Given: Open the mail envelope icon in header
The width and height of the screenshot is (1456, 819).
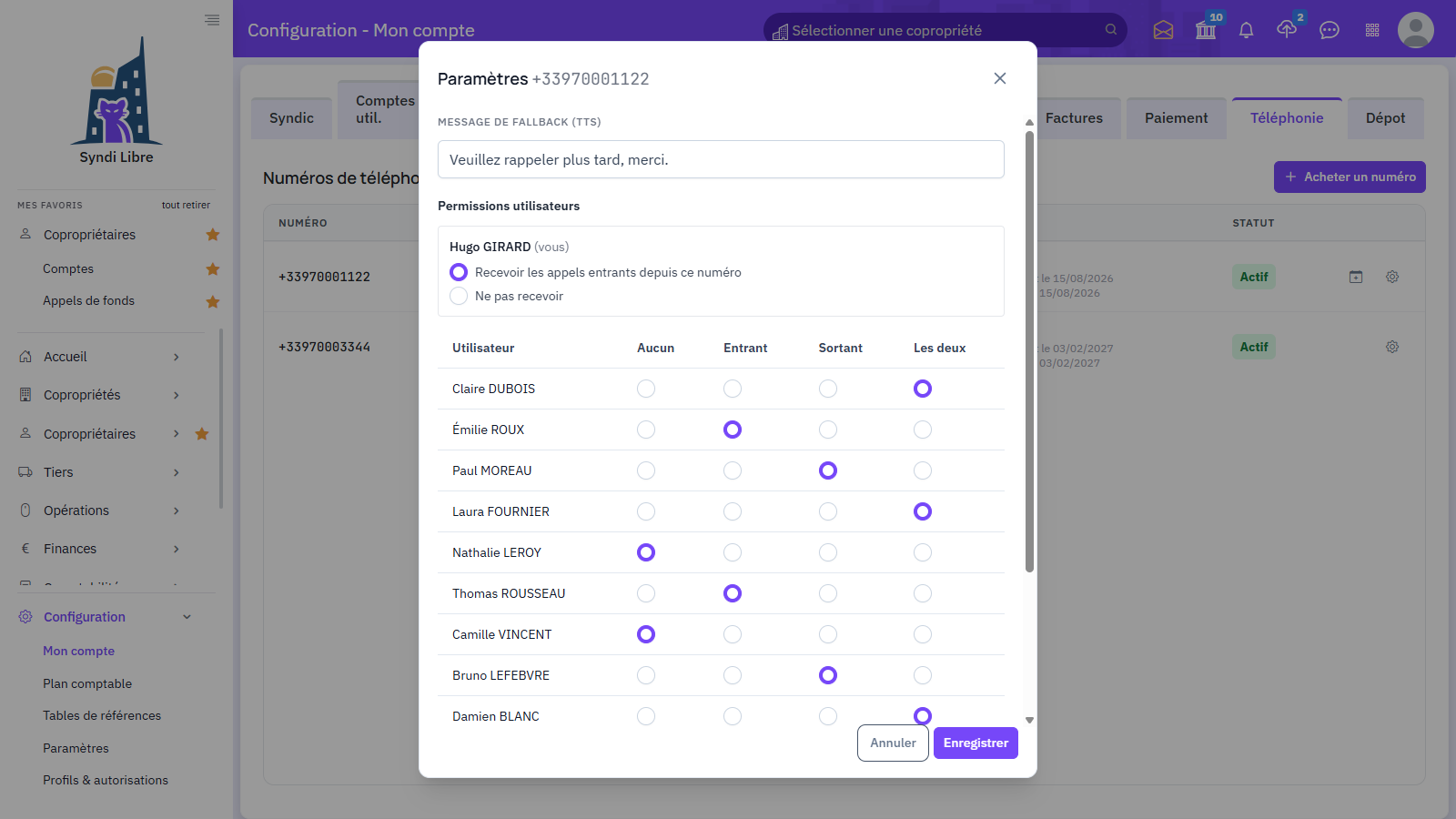Looking at the screenshot, I should click(1163, 30).
